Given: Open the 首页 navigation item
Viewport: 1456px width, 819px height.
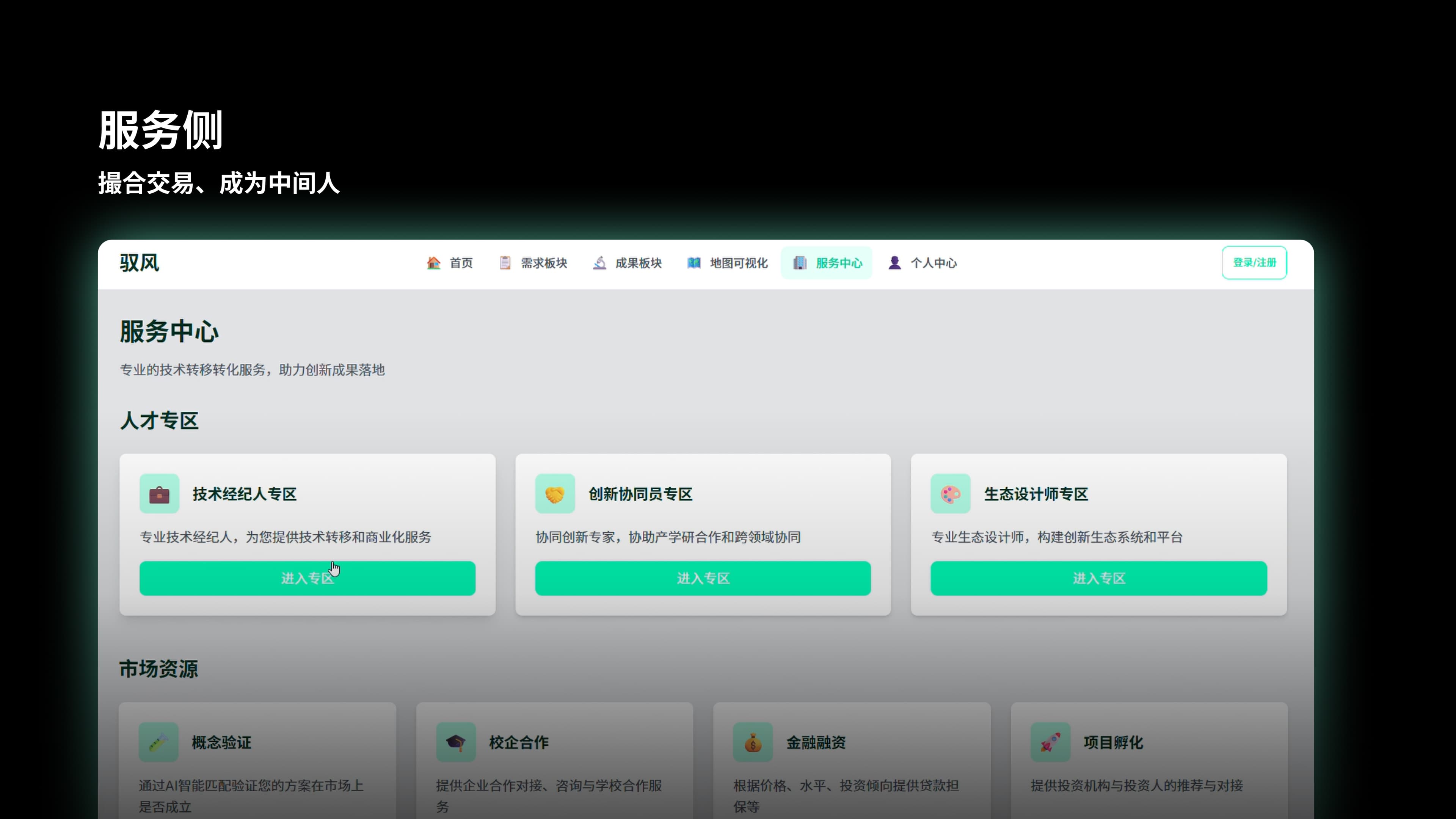Looking at the screenshot, I should coord(450,263).
